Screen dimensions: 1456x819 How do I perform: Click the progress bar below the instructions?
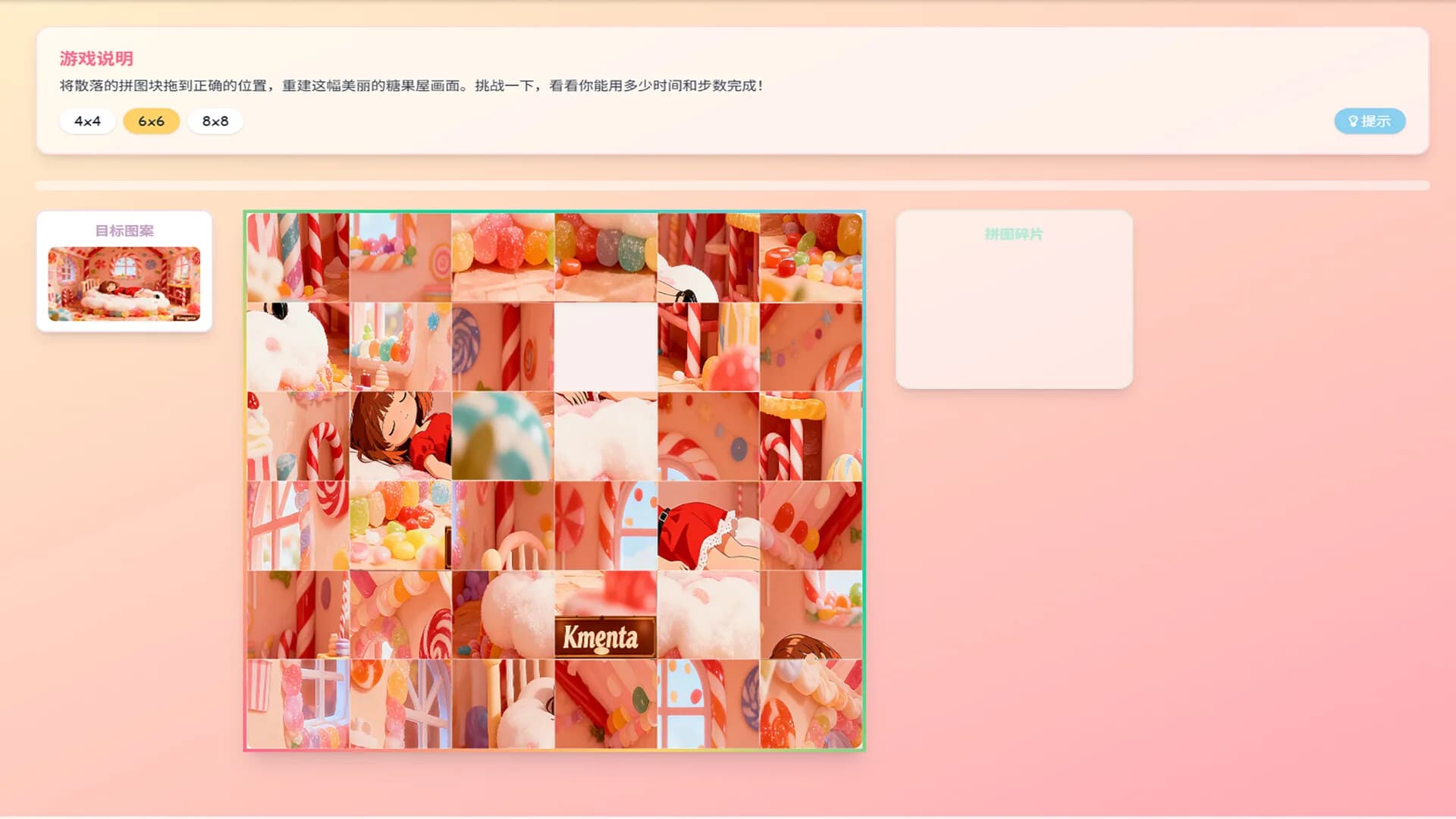tap(733, 185)
